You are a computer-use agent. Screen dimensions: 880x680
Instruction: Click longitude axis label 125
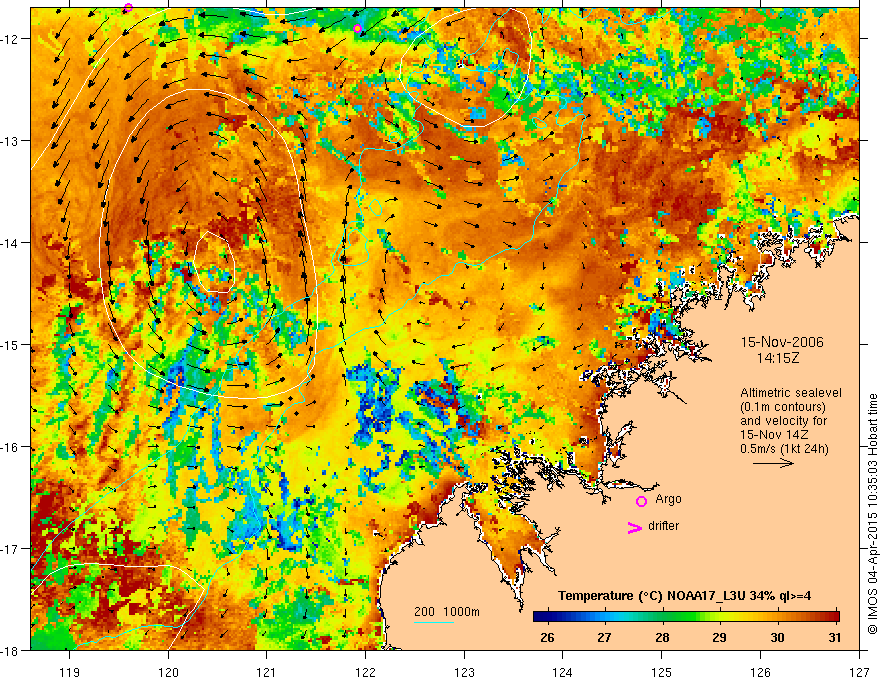(x=662, y=672)
